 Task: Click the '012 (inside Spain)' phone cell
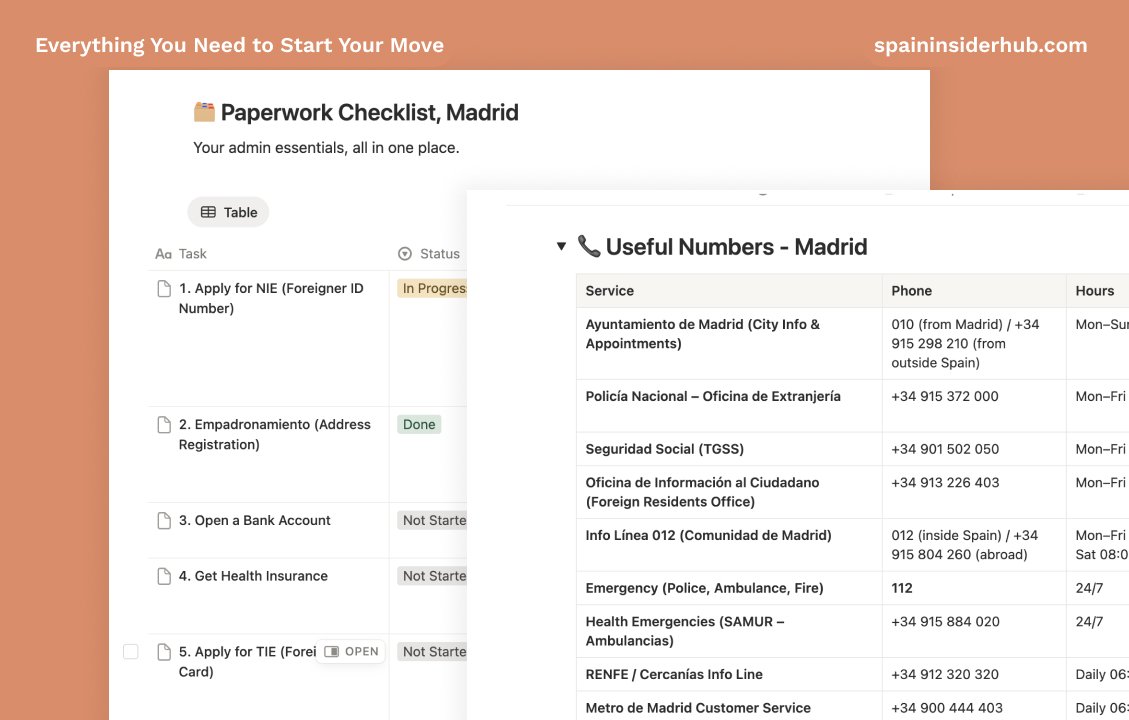[974, 545]
